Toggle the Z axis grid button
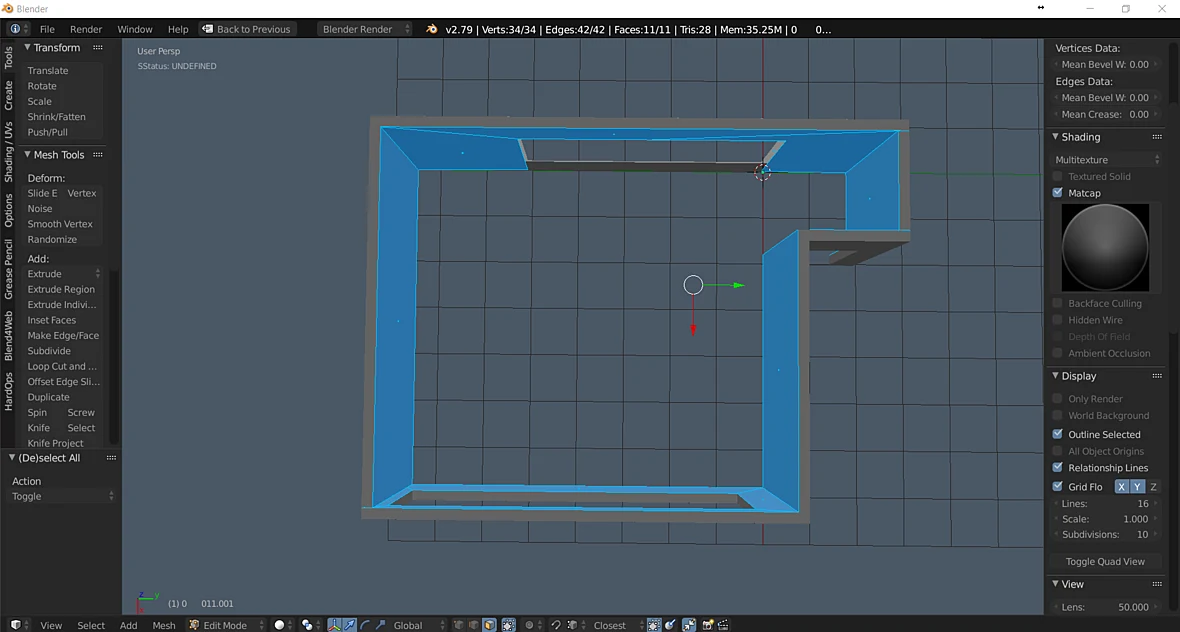Image resolution: width=1180 pixels, height=632 pixels. tap(1153, 487)
